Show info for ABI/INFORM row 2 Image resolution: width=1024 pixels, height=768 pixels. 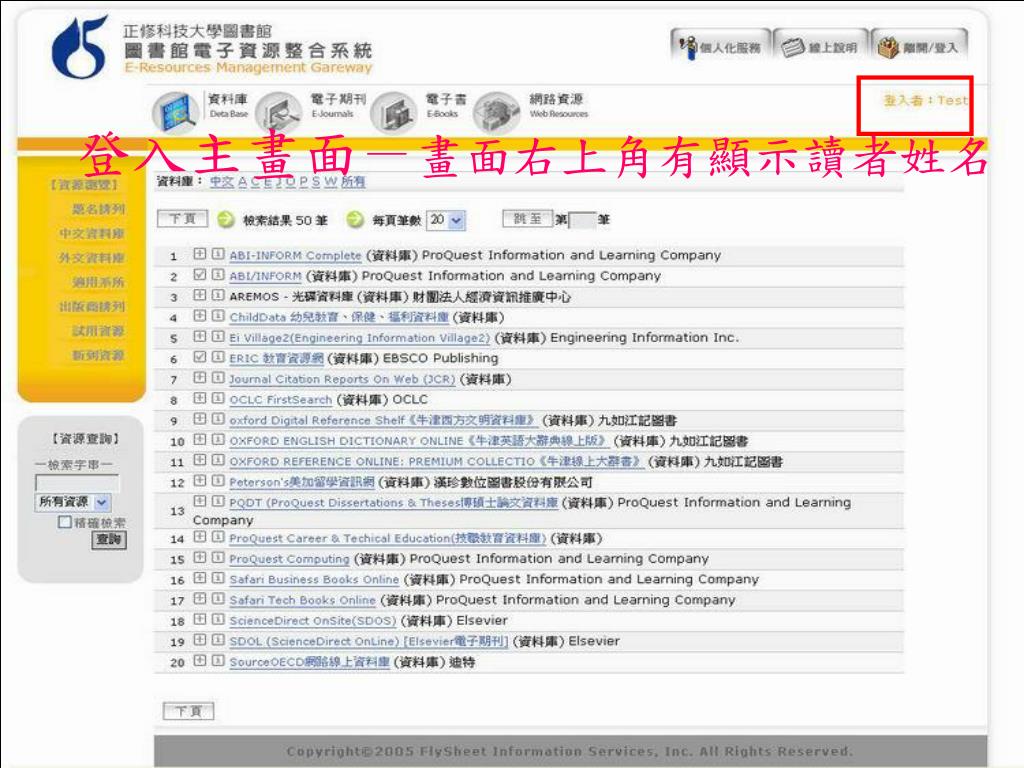coord(218,275)
